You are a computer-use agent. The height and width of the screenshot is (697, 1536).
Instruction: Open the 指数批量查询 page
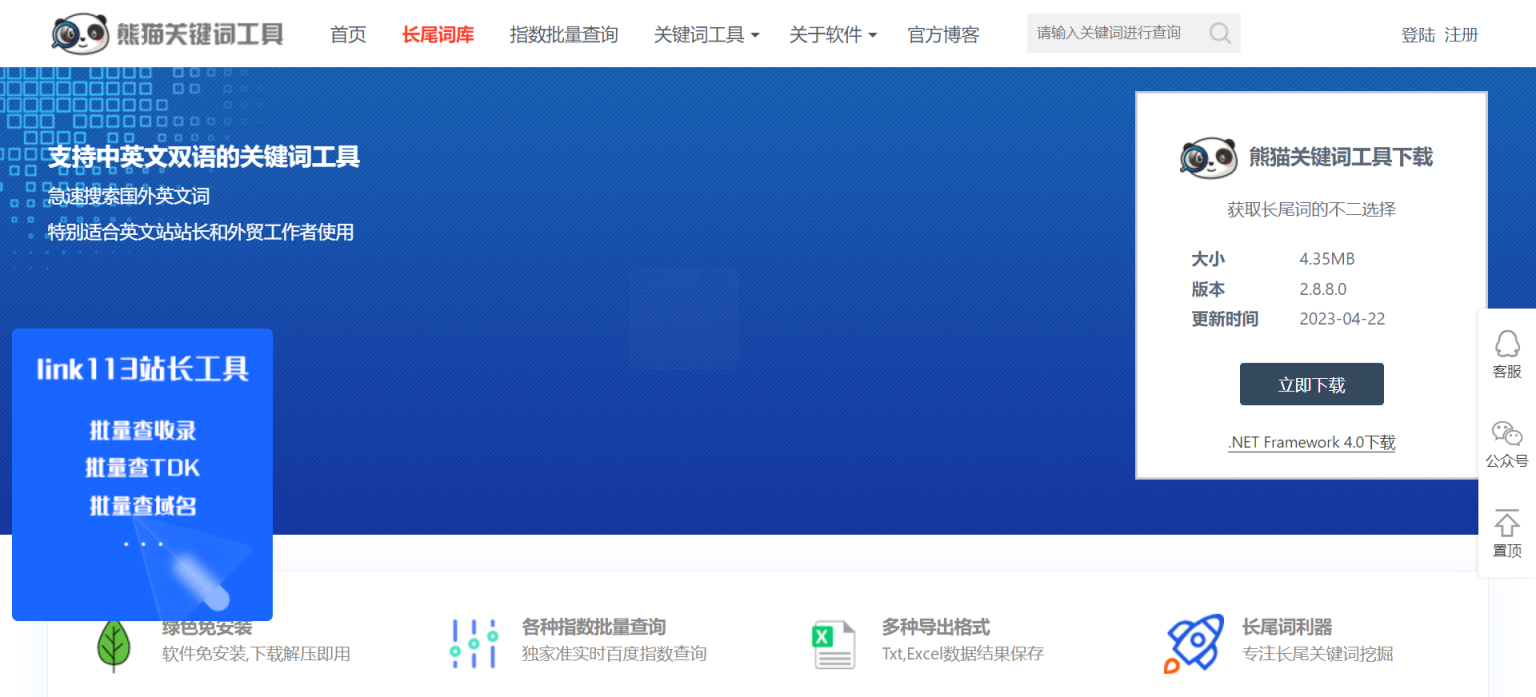[563, 33]
